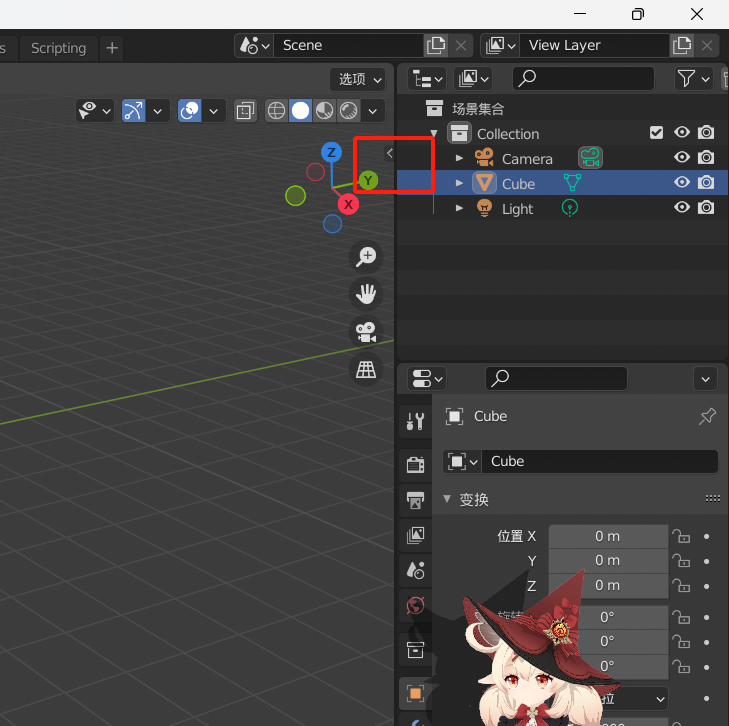Open the shading options dropdown arrow

(373, 111)
